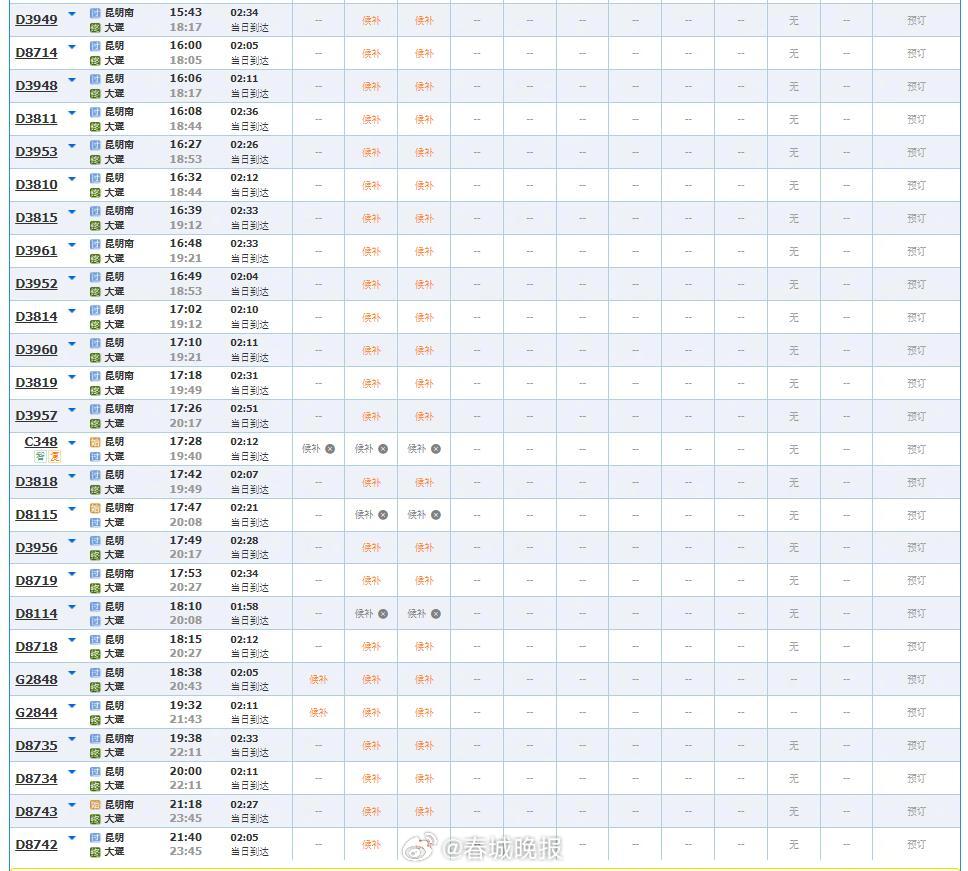The image size is (968, 871).
Task: Click station icon beside 大理 in C348 row
Action: 95,457
